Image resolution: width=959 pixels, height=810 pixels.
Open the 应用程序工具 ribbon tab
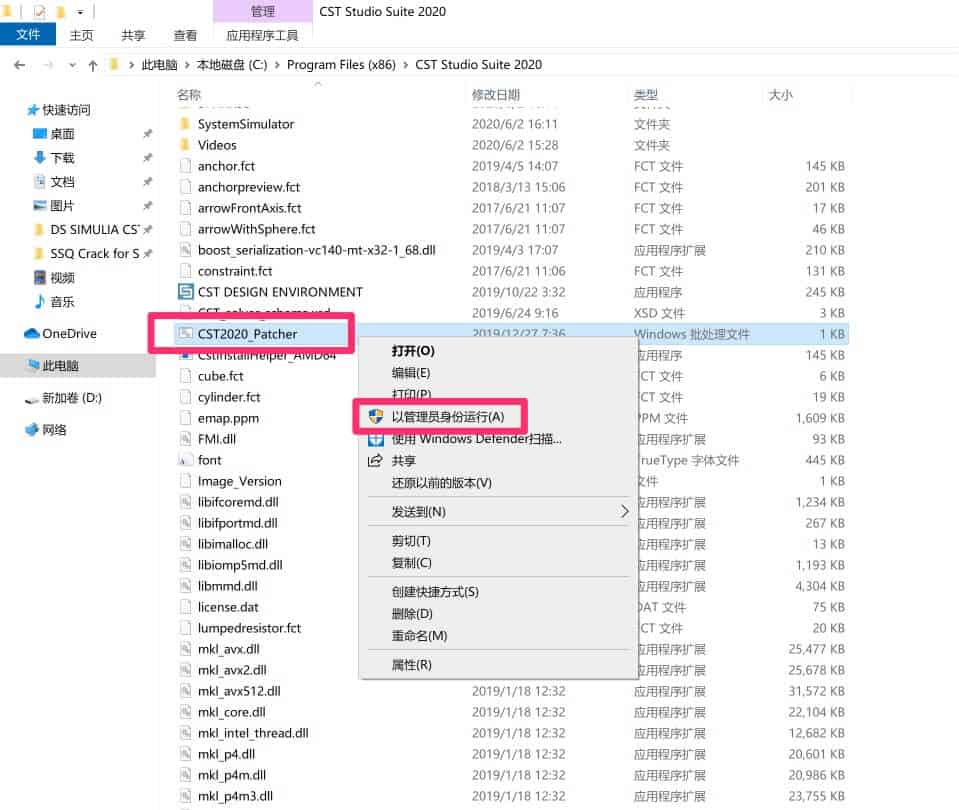262,35
